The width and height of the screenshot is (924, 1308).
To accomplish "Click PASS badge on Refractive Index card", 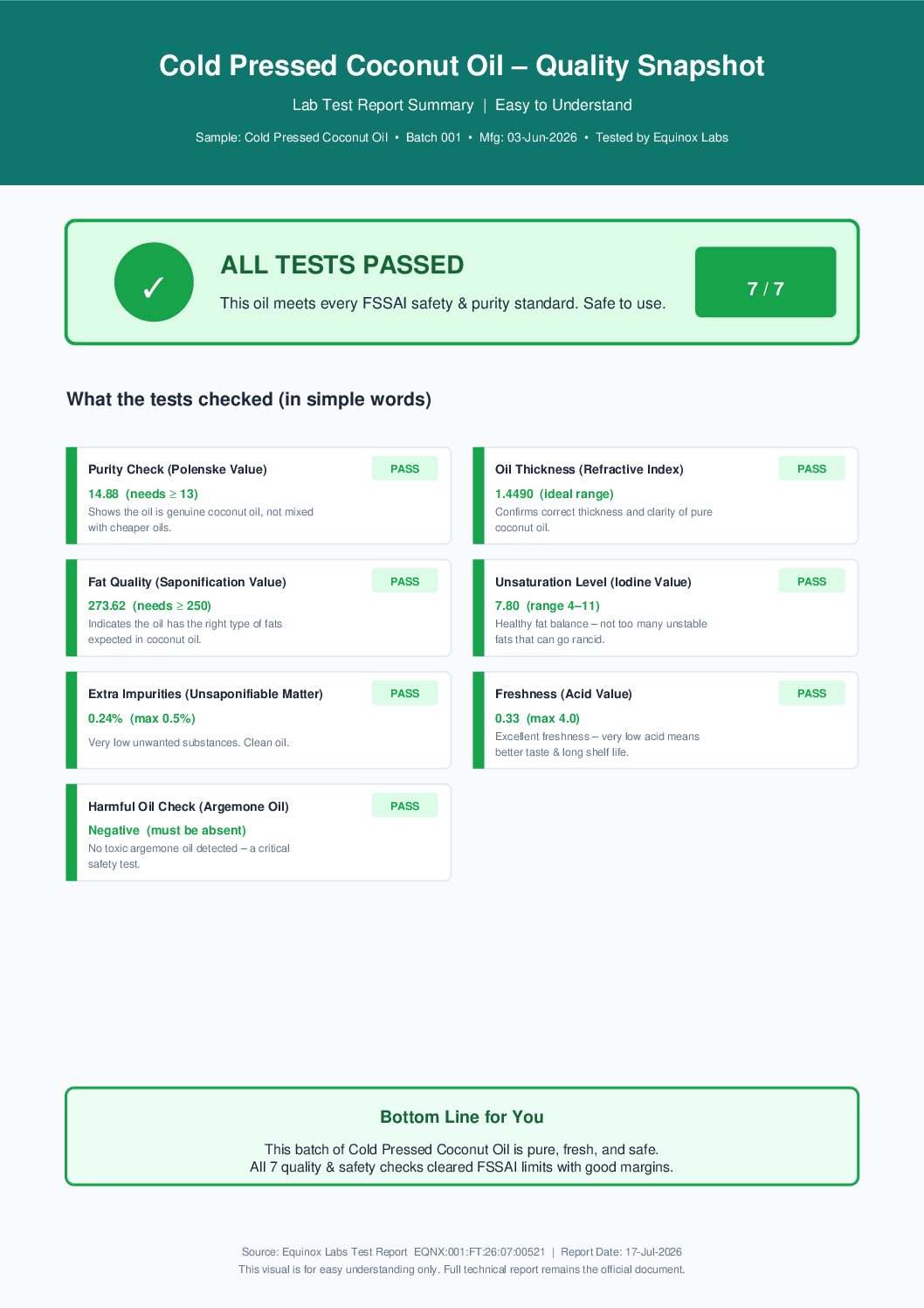I will pyautogui.click(x=811, y=468).
